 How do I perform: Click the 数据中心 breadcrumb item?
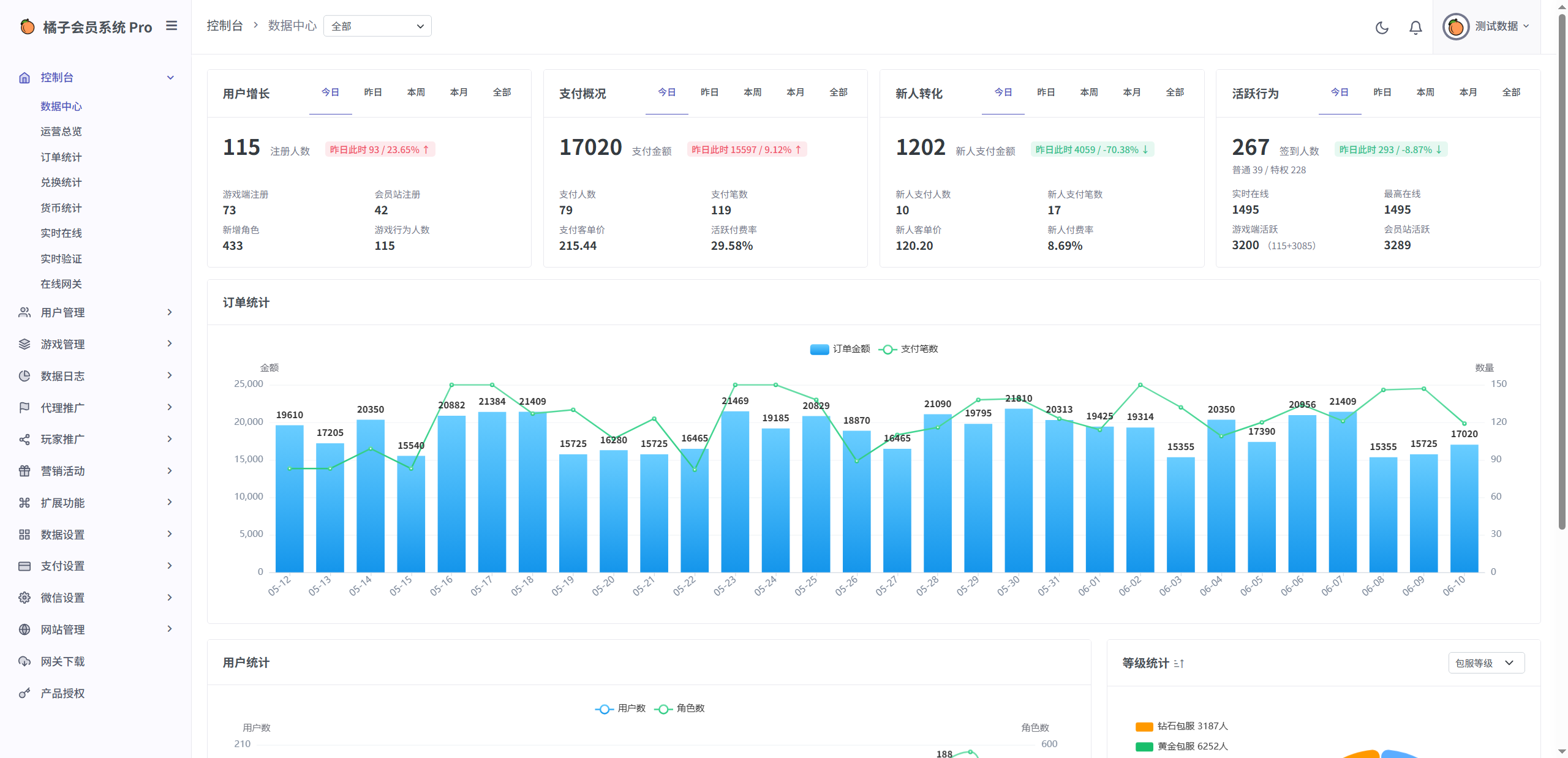point(292,26)
